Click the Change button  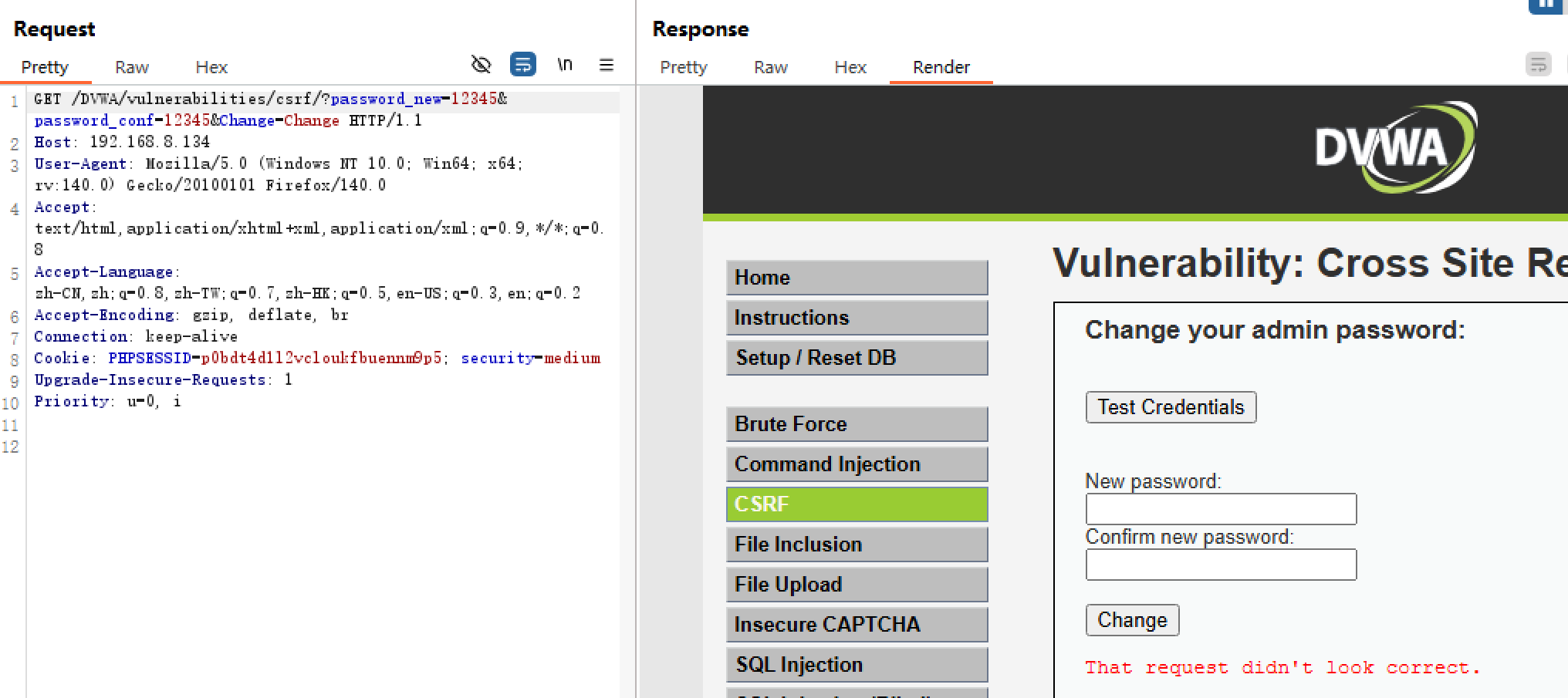(1132, 620)
